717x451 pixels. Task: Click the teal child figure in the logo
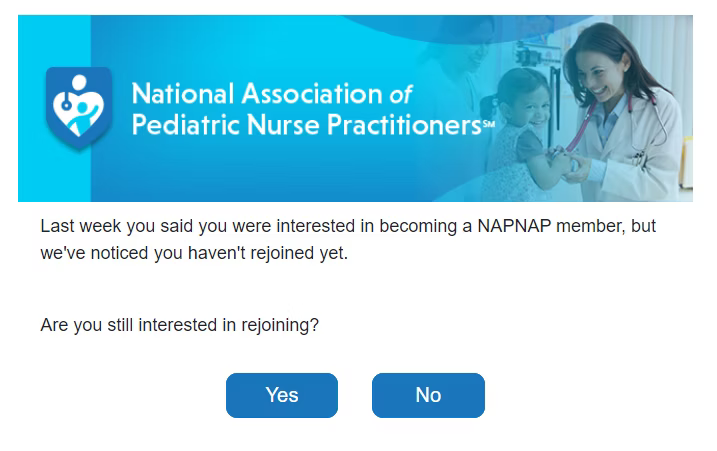point(83,118)
